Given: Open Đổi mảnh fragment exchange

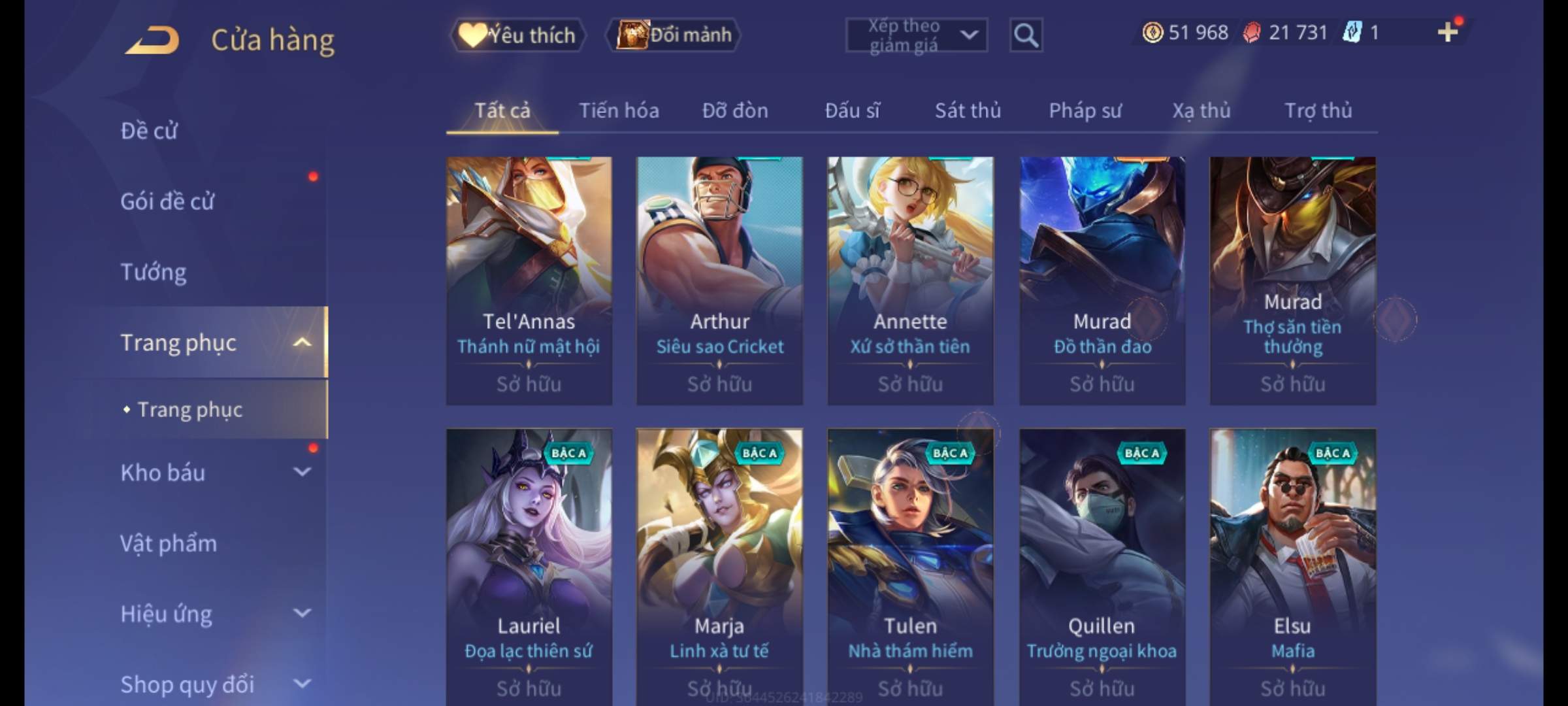Looking at the screenshot, I should [674, 35].
